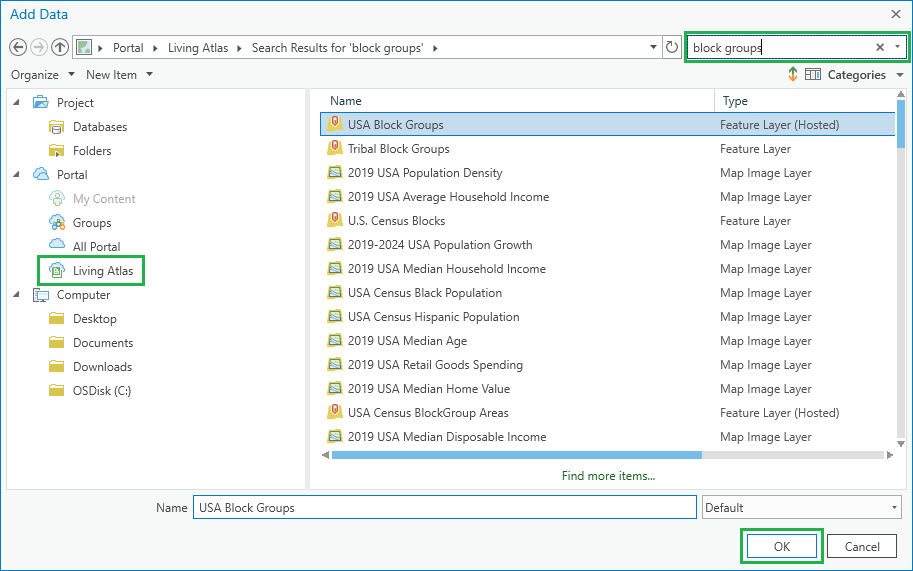Refresh the search results list

672,47
